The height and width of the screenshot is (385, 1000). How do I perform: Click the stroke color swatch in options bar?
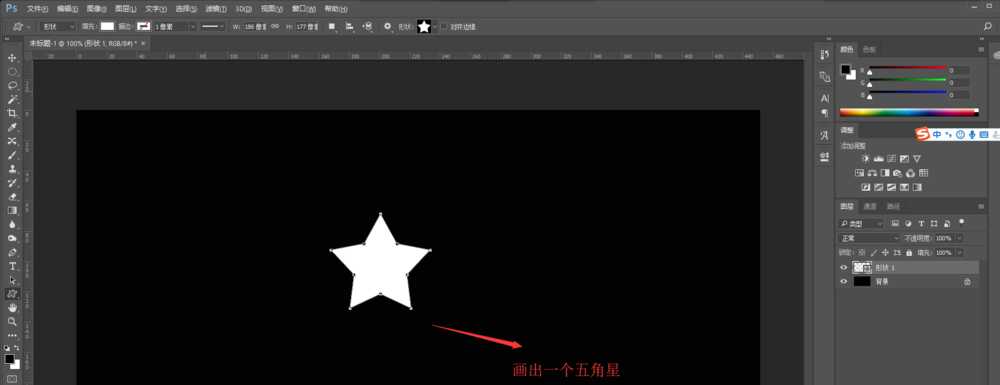click(x=143, y=27)
